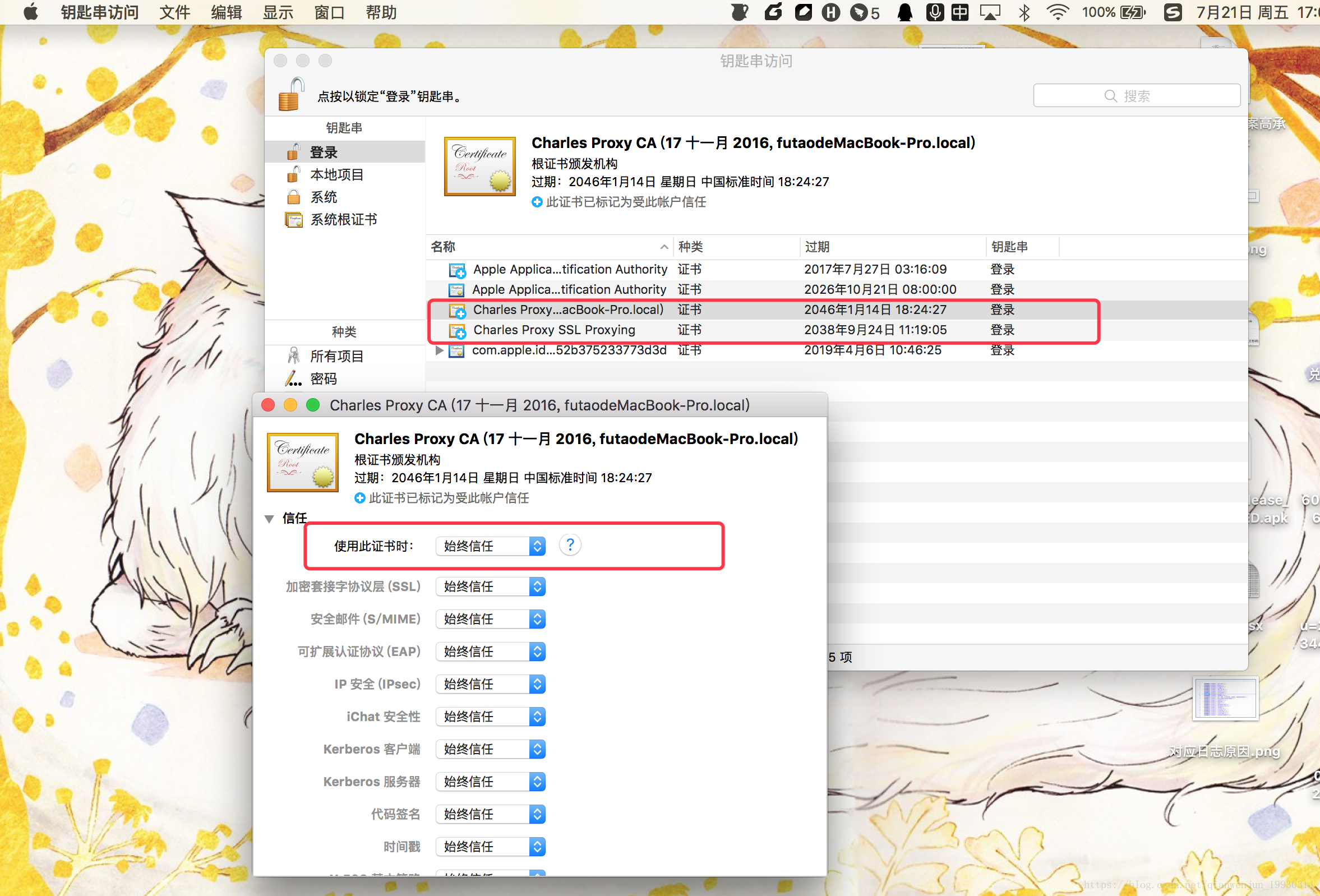Viewport: 1320px width, 896px height.
Task: Sort list by 名称 column header
Action: 550,247
